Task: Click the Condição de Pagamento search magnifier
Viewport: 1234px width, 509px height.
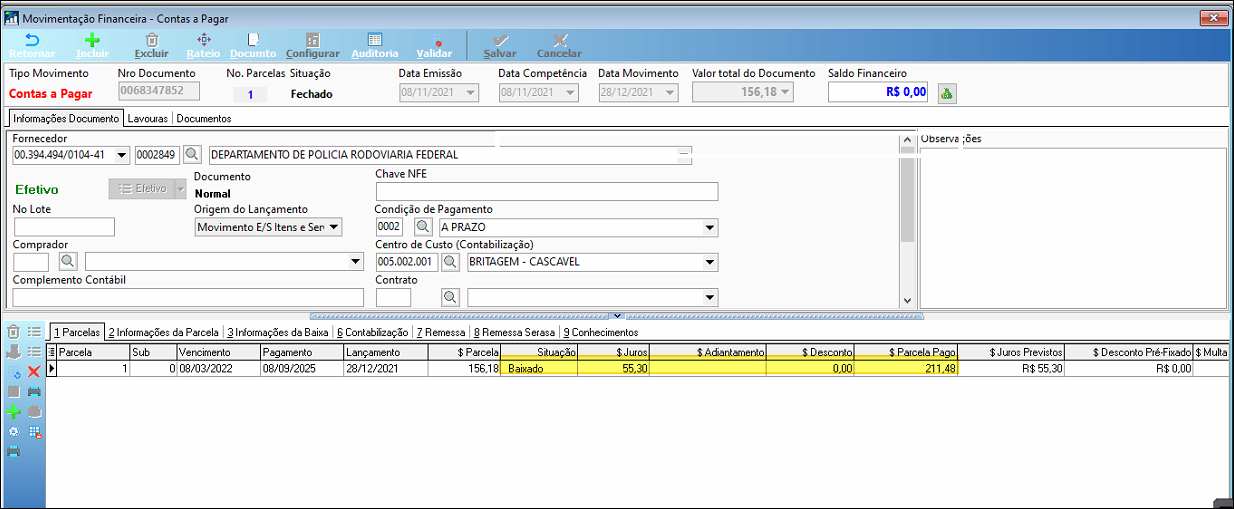Action: pyautogui.click(x=424, y=228)
